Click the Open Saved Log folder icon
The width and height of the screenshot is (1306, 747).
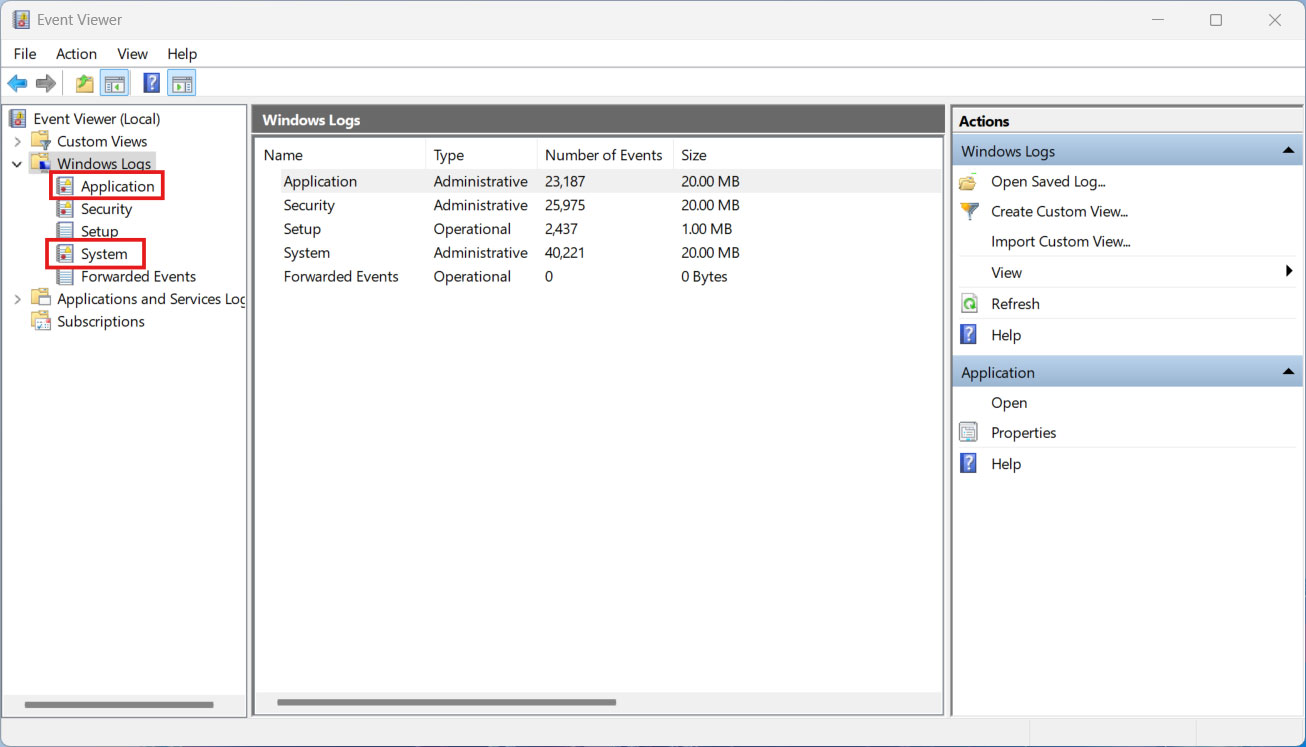pyautogui.click(x=968, y=182)
